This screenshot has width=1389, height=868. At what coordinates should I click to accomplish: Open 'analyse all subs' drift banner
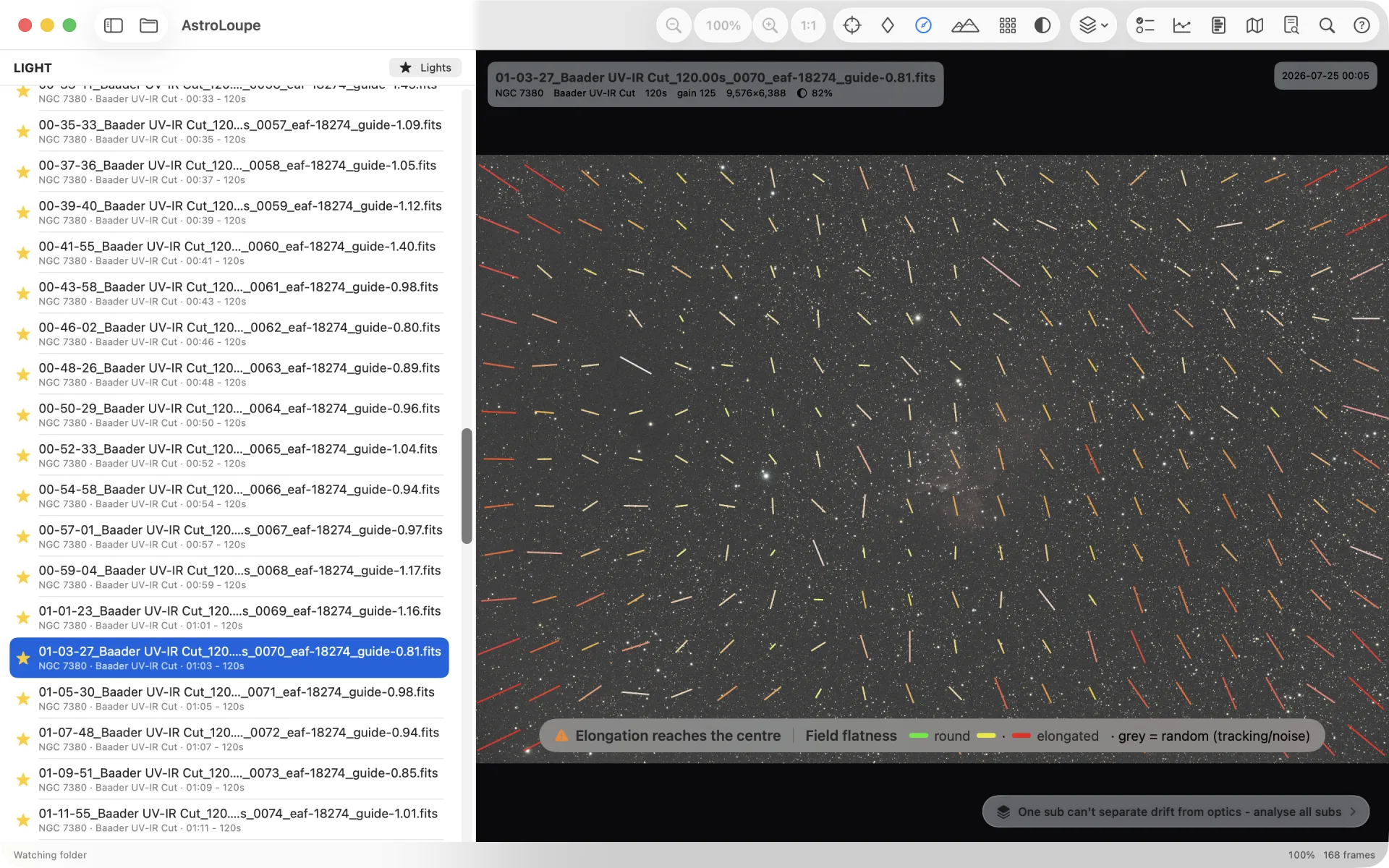pyautogui.click(x=1176, y=812)
